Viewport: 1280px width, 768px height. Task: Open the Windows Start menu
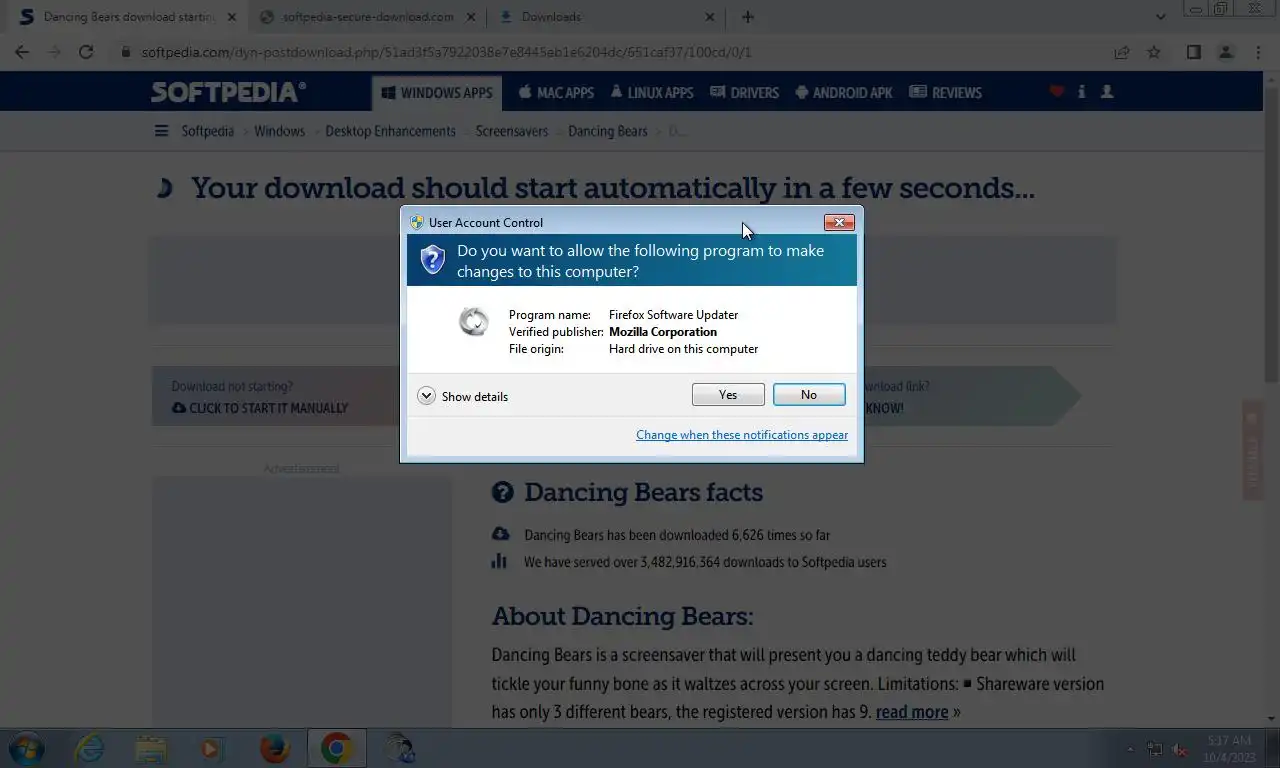[x=27, y=748]
